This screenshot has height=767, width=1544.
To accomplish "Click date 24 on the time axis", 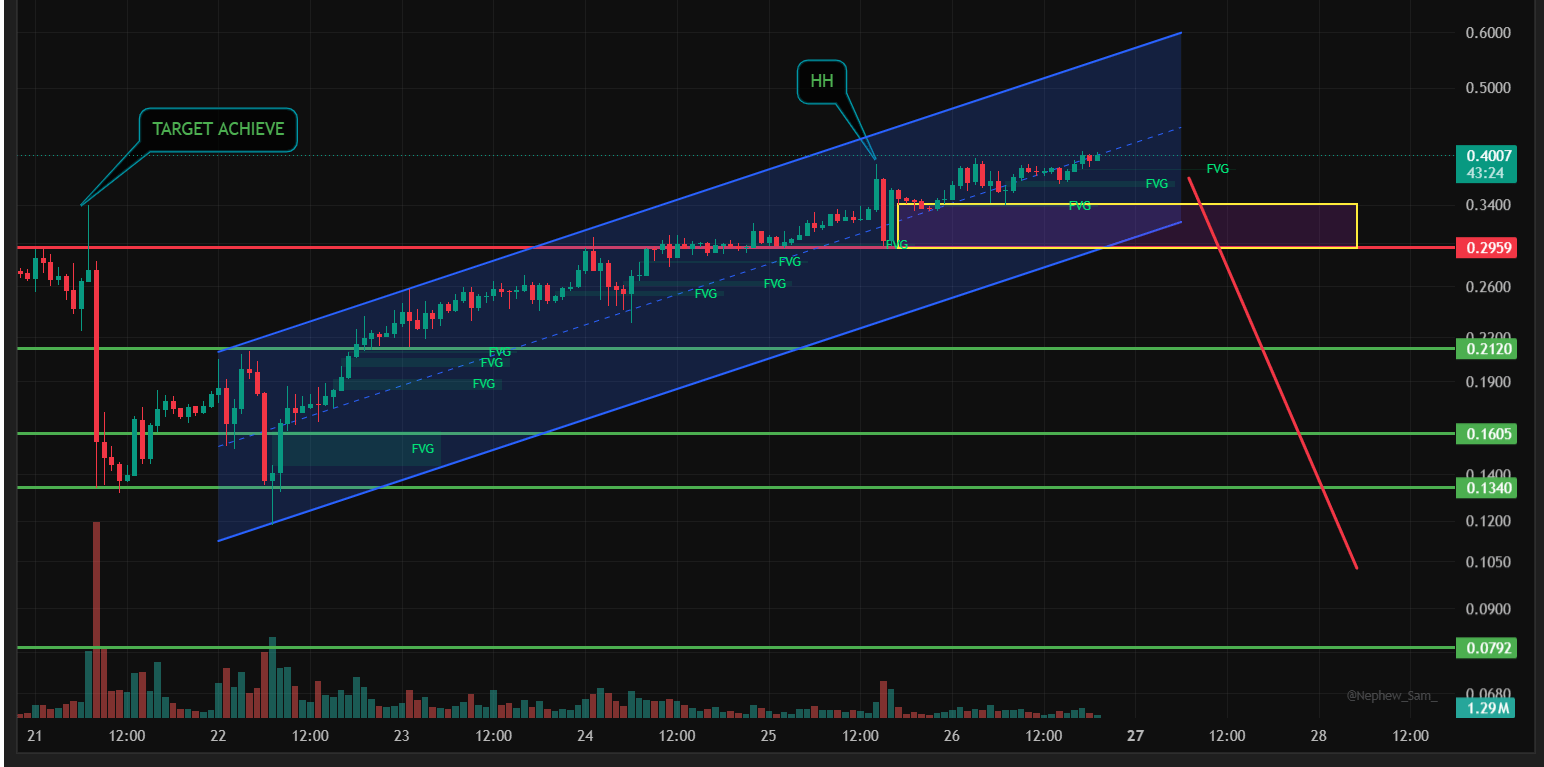I will pos(585,737).
